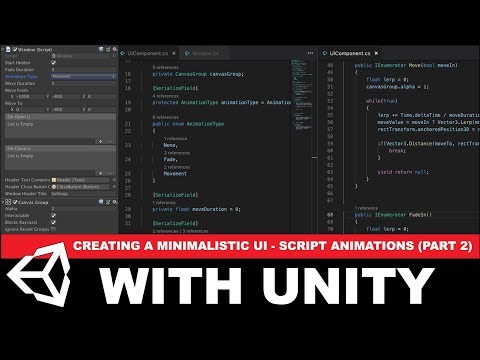Collapse the Canvas Group component foldout
This screenshot has height=360, width=480.
click(x=3, y=202)
